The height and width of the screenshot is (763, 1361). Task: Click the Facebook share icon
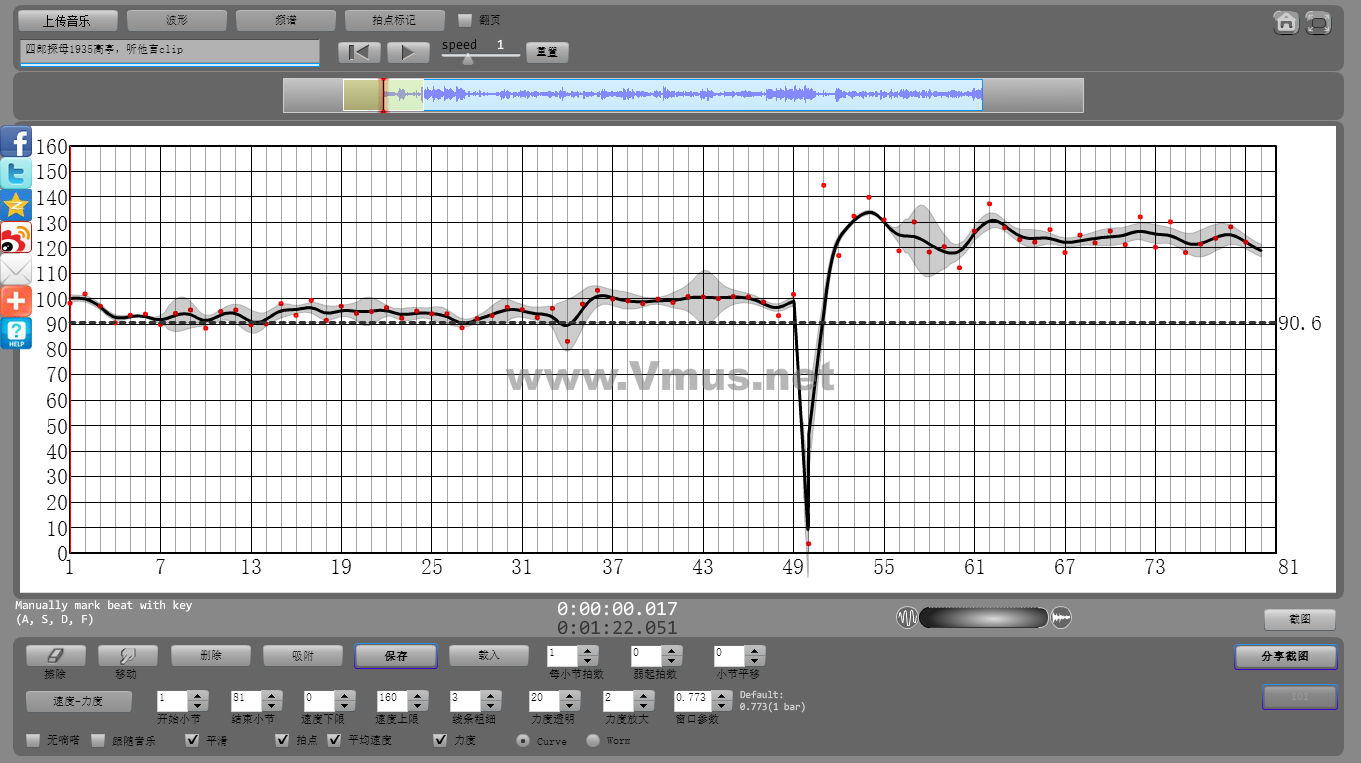point(16,142)
